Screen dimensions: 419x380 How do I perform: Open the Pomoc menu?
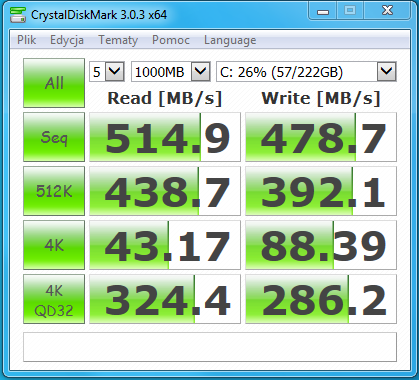171,40
